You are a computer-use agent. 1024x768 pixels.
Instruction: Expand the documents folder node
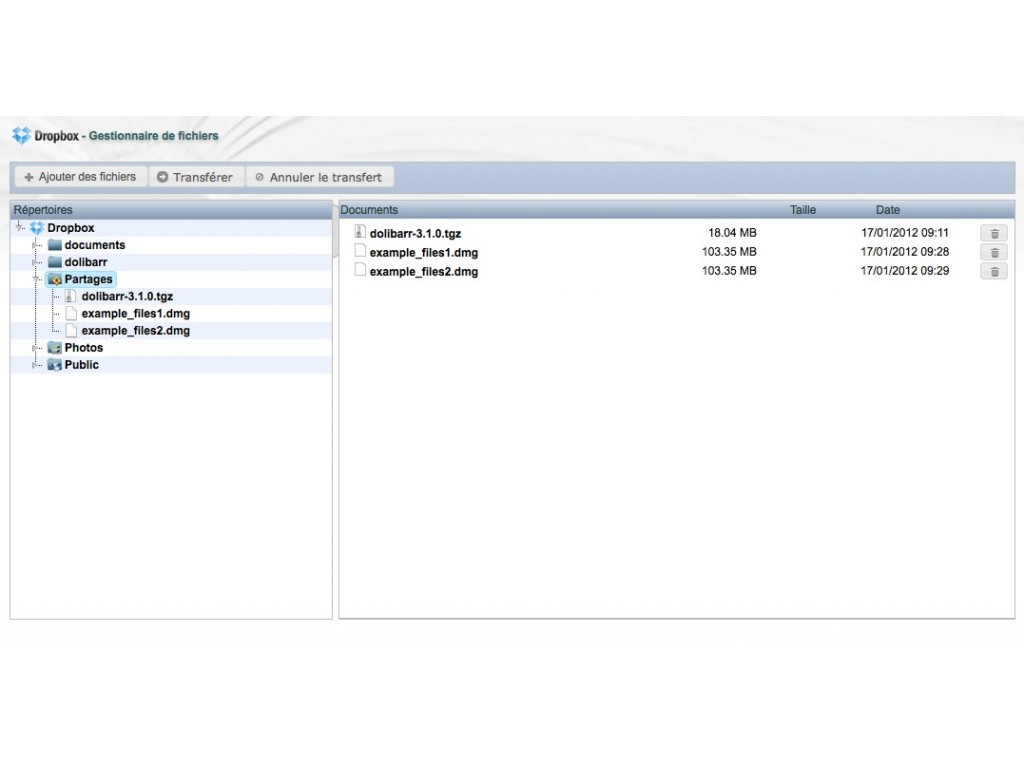(37, 245)
